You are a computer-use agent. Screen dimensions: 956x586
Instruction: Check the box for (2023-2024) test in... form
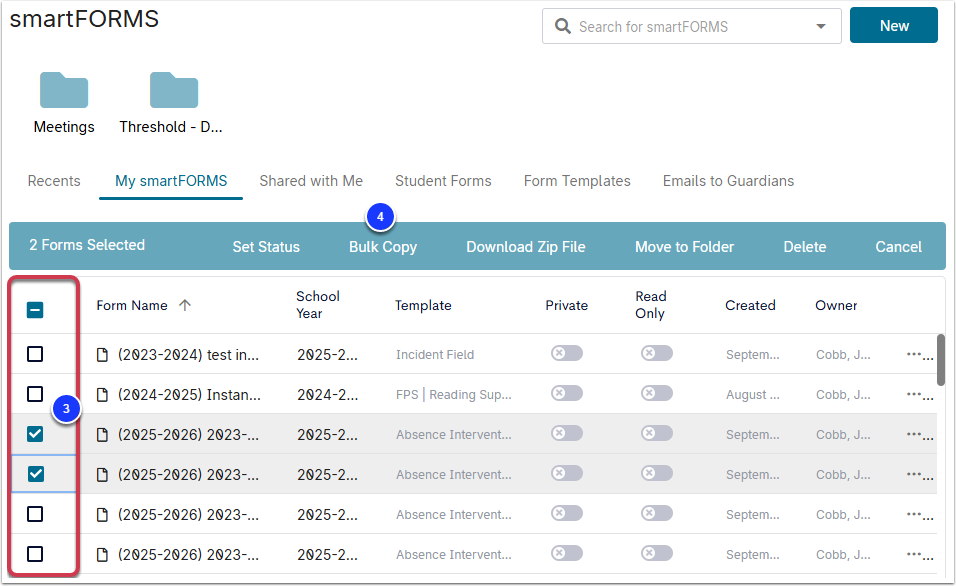pyautogui.click(x=35, y=354)
